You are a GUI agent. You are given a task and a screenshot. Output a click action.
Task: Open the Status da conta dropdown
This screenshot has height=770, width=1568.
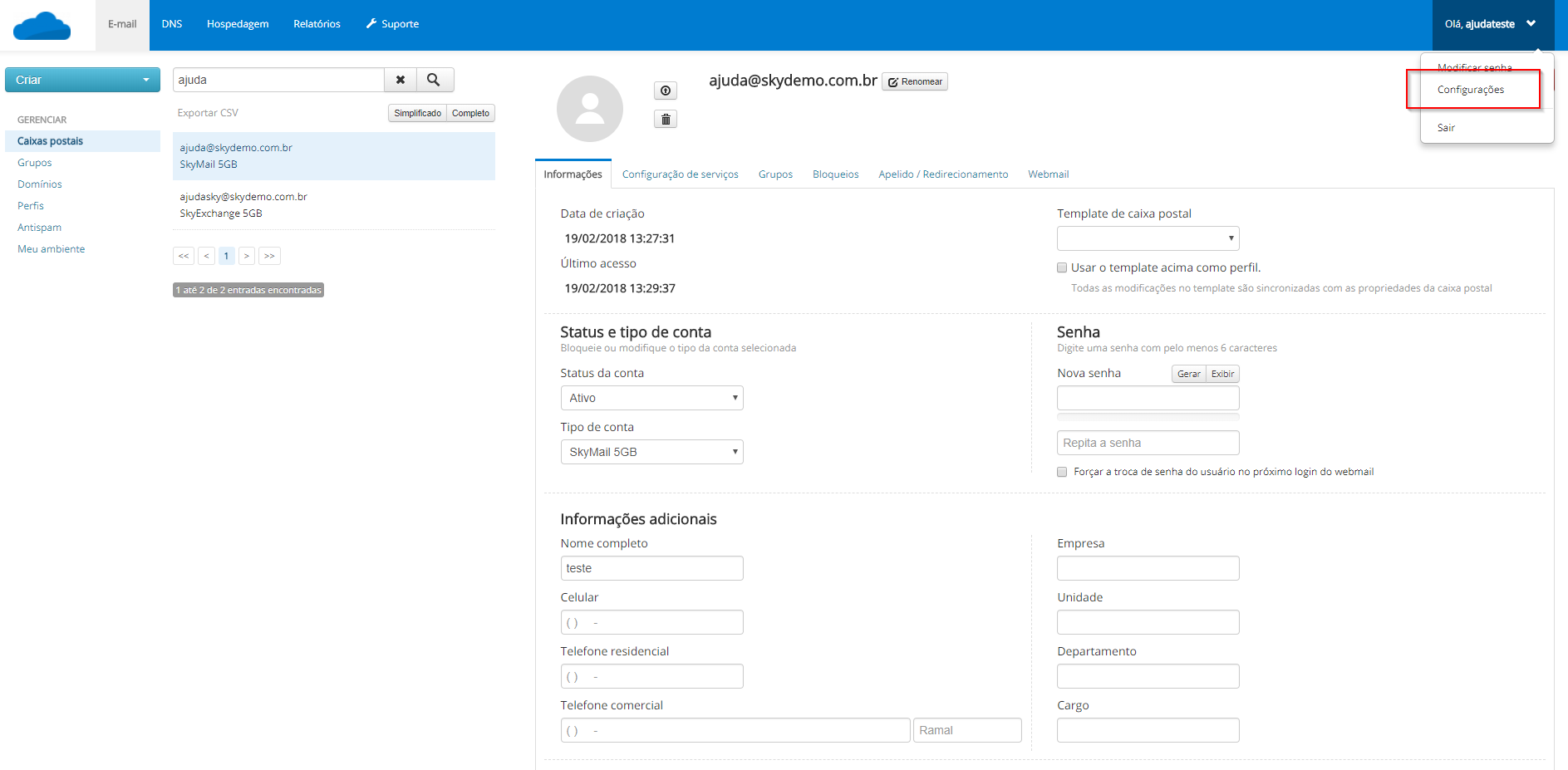(651, 398)
